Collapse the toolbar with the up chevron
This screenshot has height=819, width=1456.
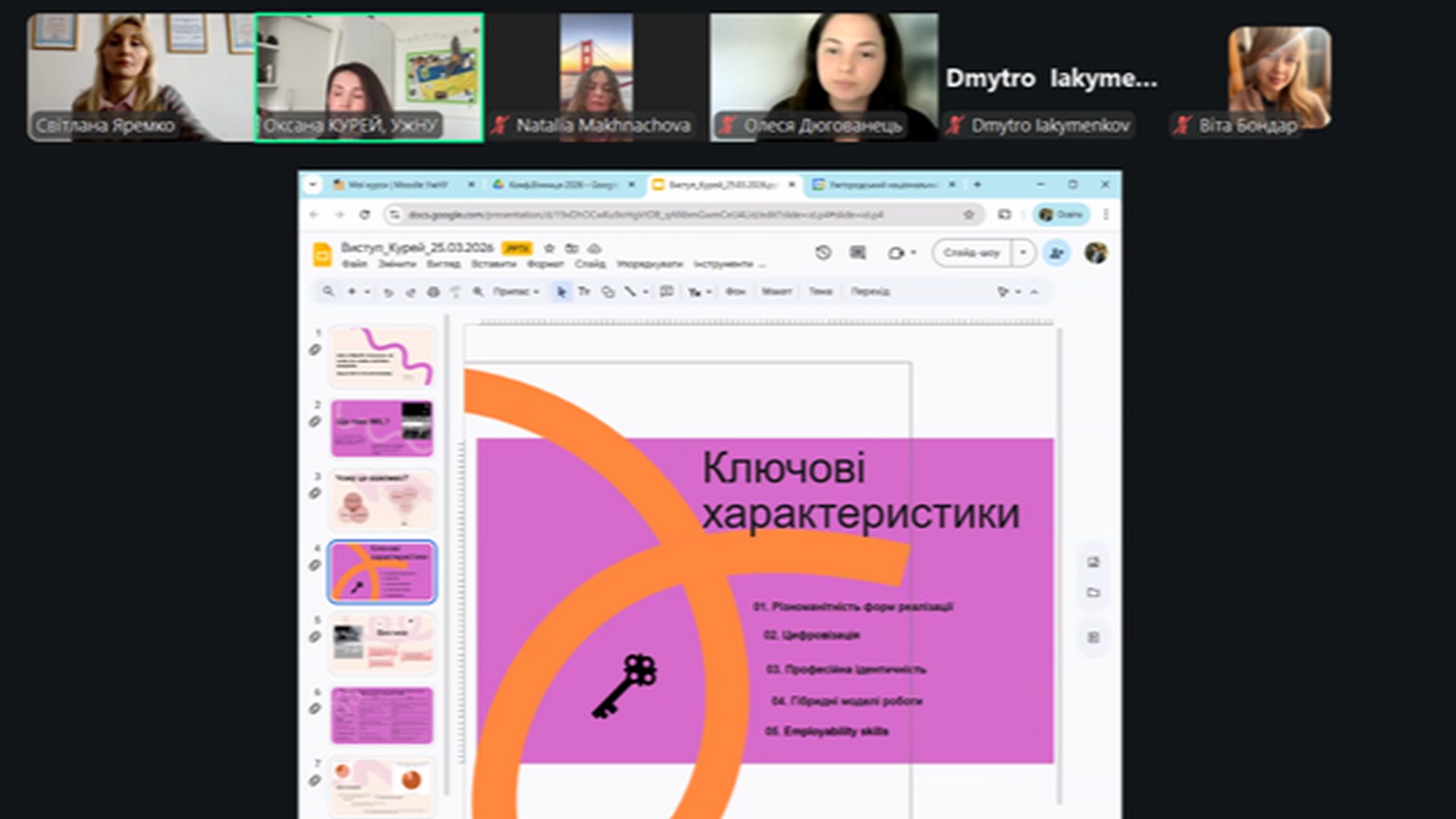[1034, 292]
